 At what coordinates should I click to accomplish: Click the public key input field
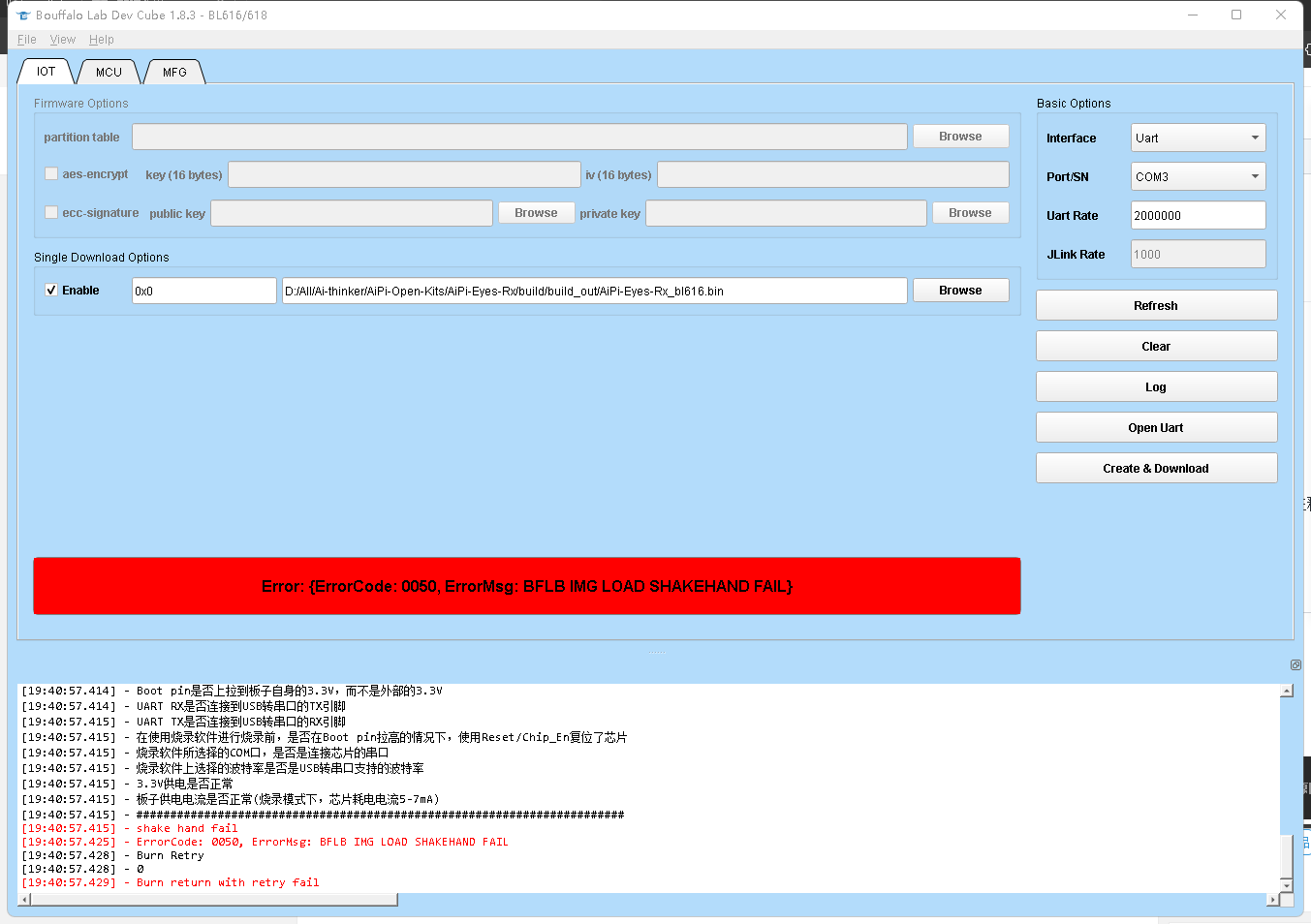(352, 213)
